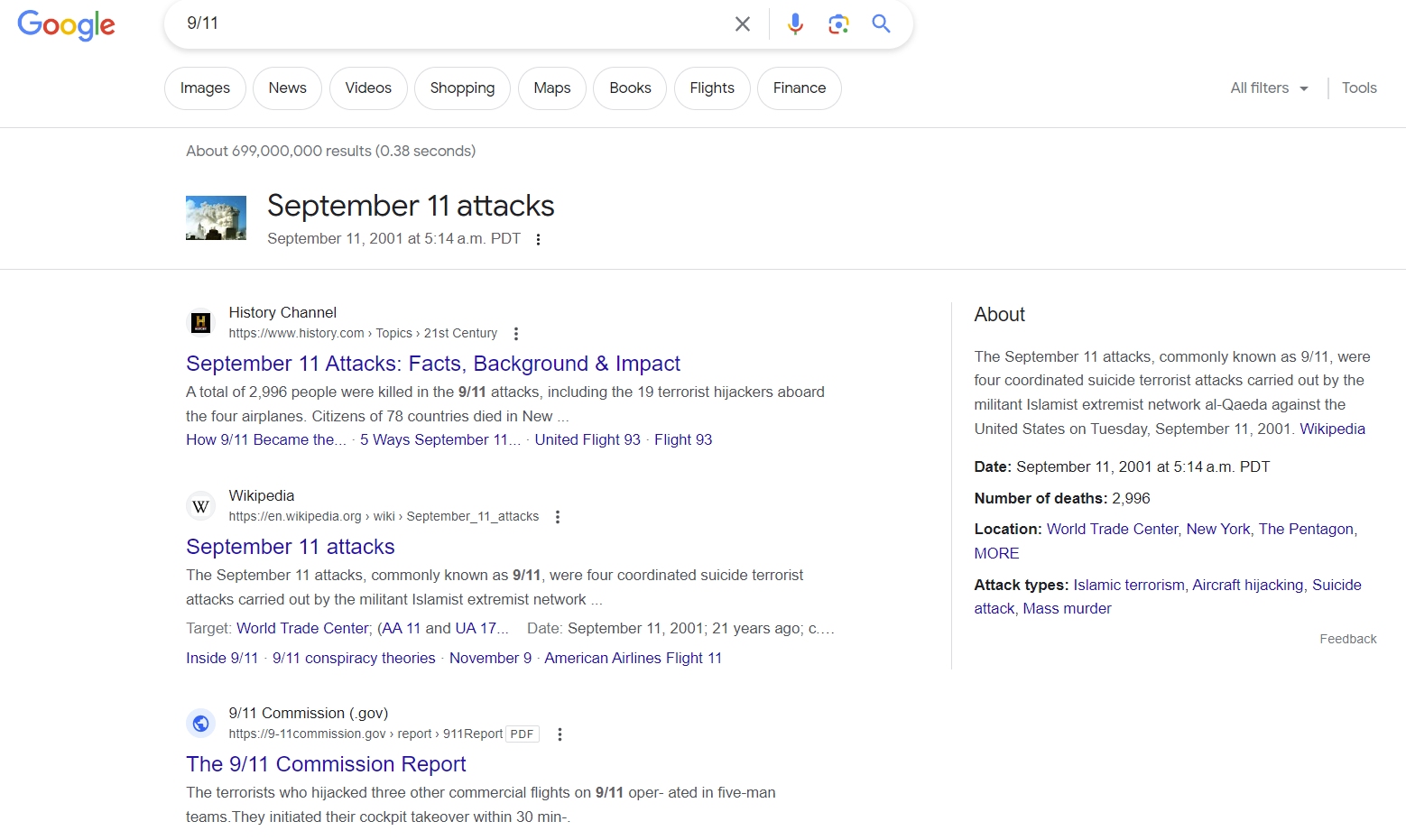Switch to the Videos tab
The width and height of the screenshot is (1406, 840).
[x=368, y=88]
